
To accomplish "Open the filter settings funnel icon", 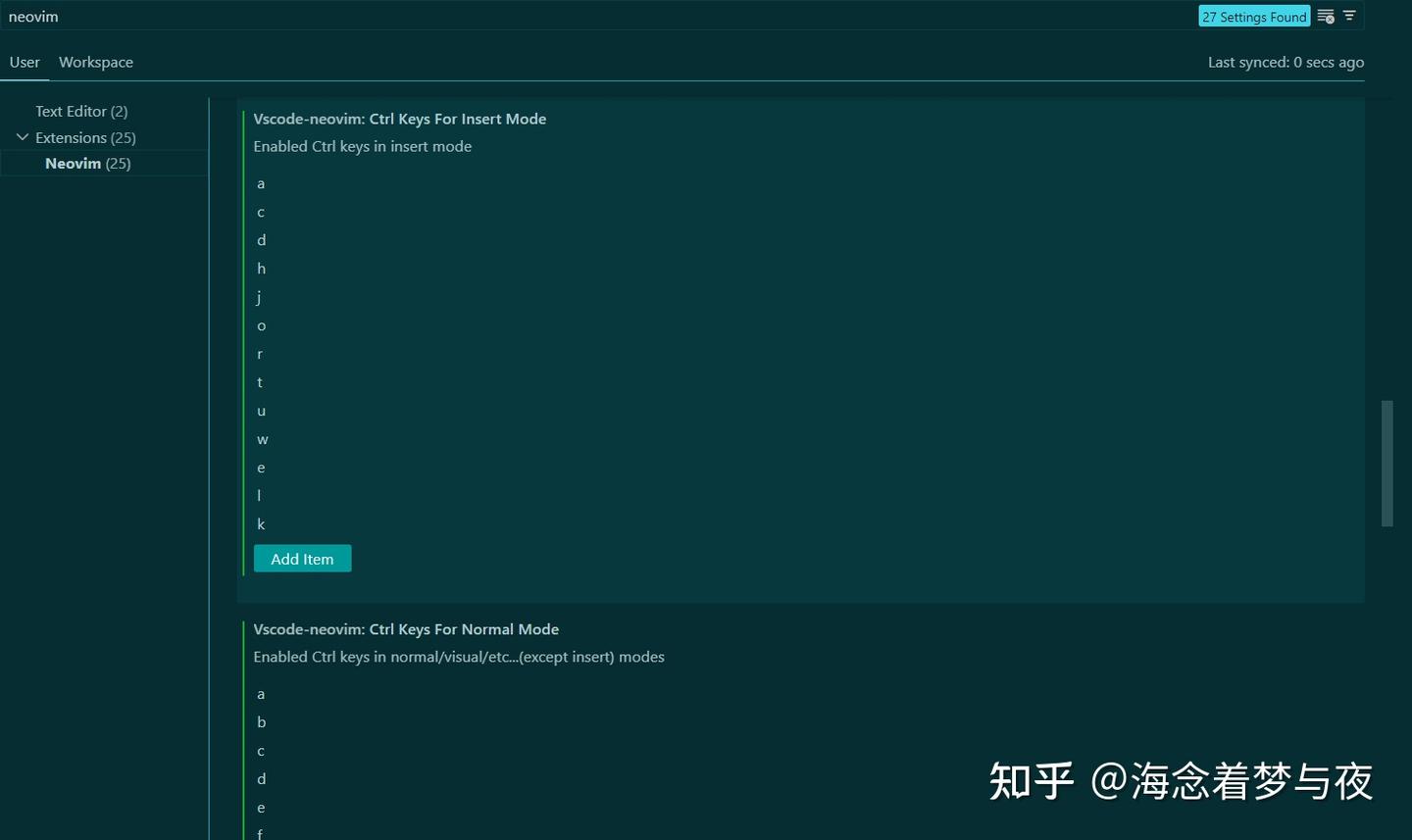I will click(1350, 16).
